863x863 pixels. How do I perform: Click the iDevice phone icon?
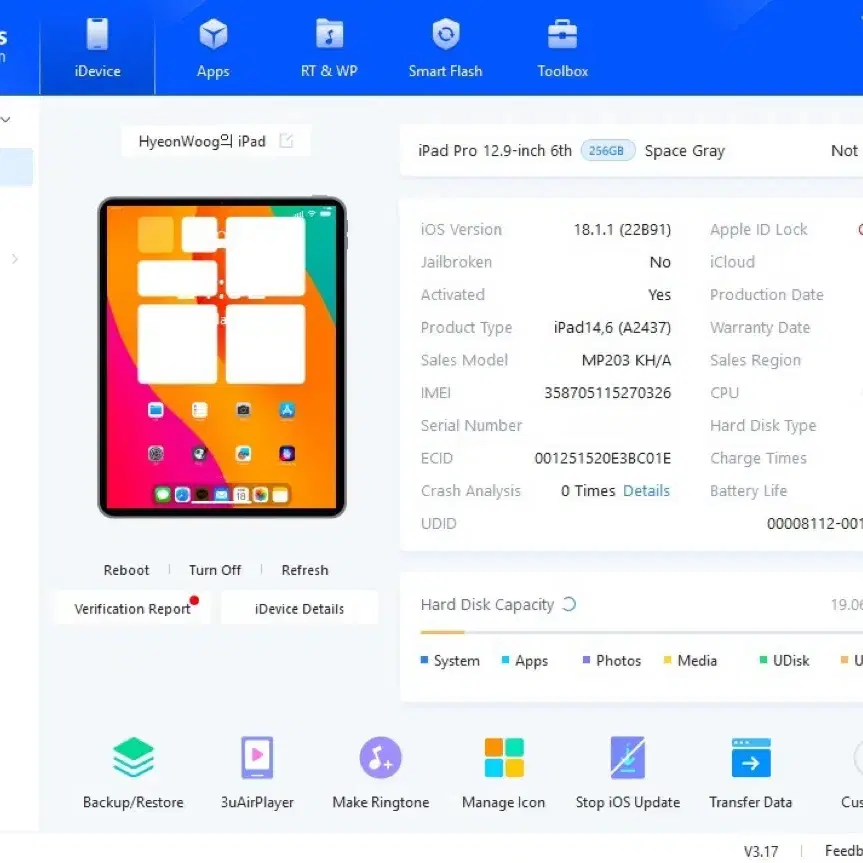coord(97,34)
